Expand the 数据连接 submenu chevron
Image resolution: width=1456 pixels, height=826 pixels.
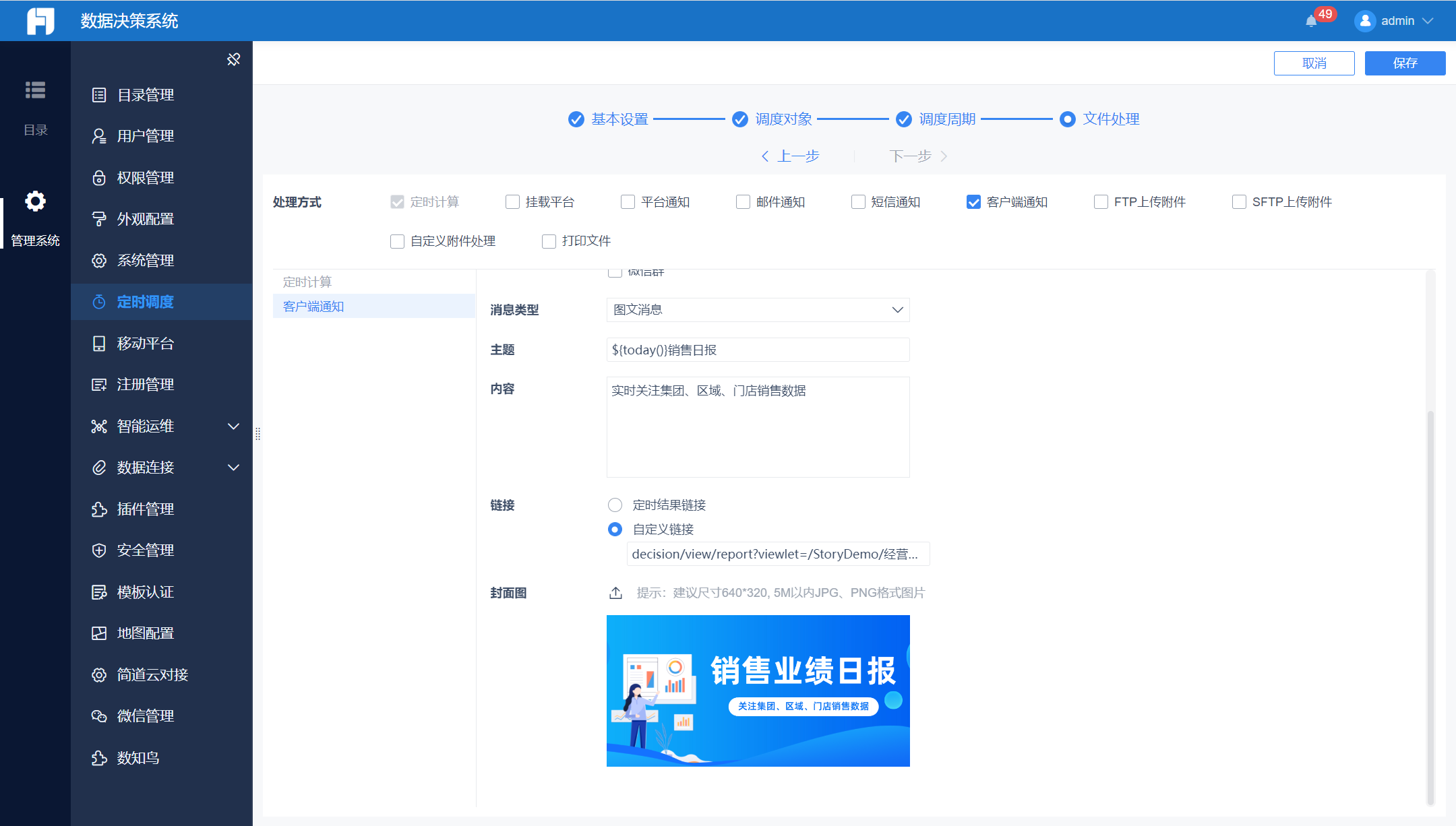tap(233, 468)
